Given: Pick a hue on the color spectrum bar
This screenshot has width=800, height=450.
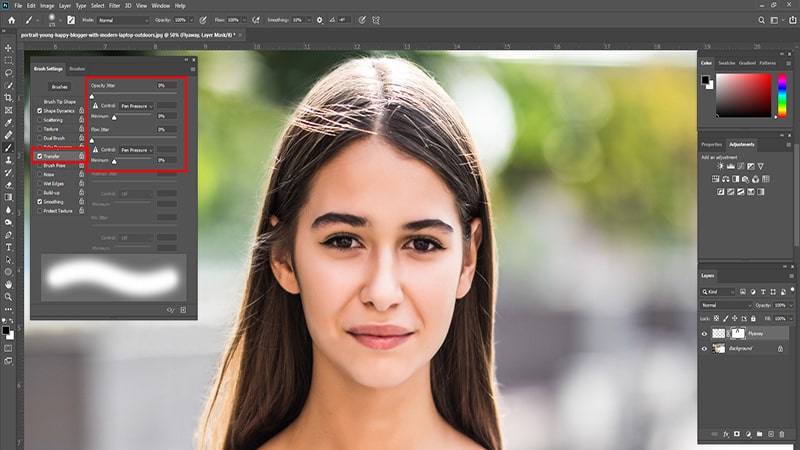Looking at the screenshot, I should [782, 95].
